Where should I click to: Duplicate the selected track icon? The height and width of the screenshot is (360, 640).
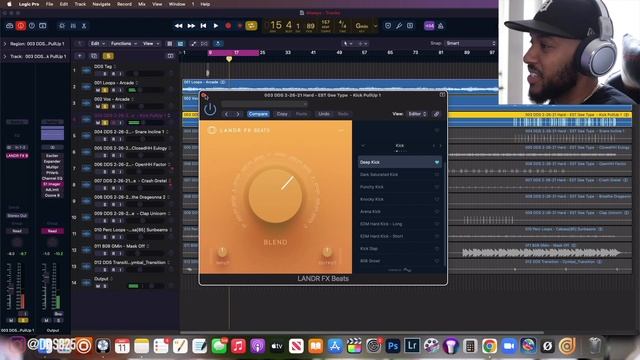point(94,56)
